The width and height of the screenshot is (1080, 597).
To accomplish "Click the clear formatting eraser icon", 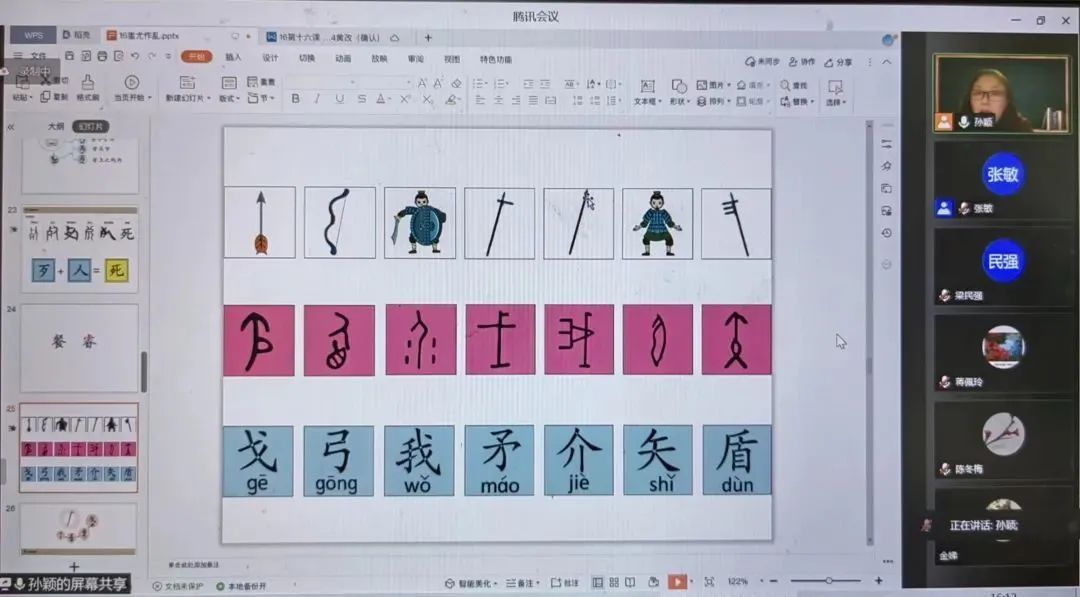I will [x=456, y=83].
